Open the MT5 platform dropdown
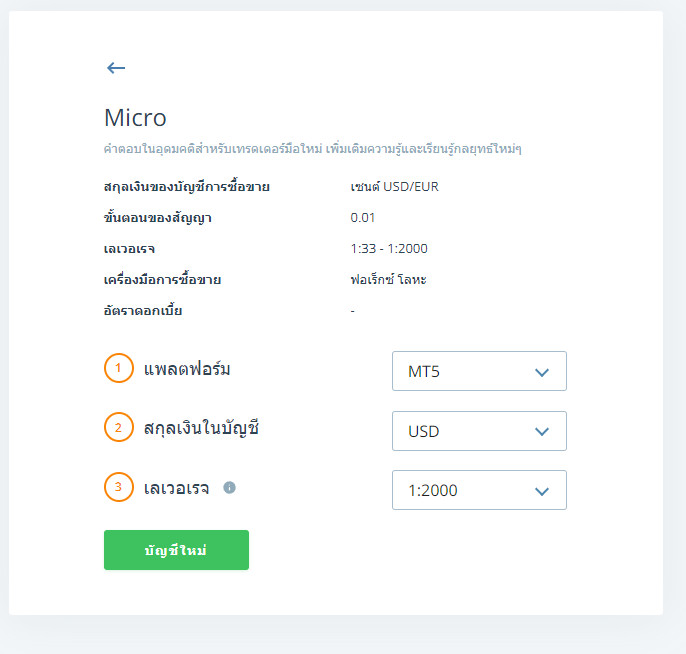 point(479,371)
